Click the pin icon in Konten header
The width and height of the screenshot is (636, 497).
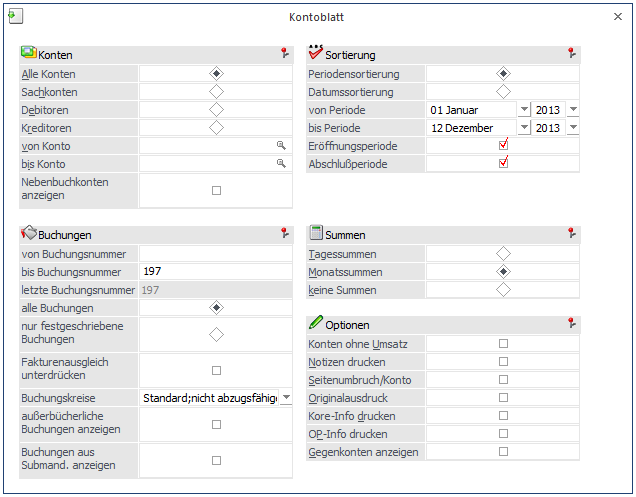coord(284,55)
